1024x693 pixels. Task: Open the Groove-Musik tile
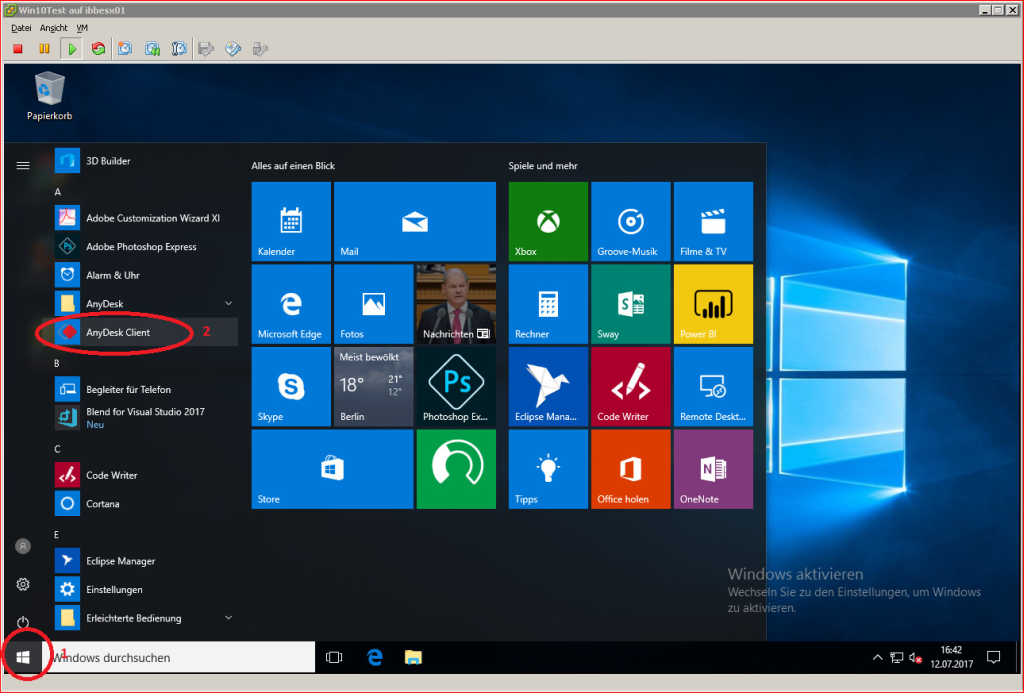point(630,221)
